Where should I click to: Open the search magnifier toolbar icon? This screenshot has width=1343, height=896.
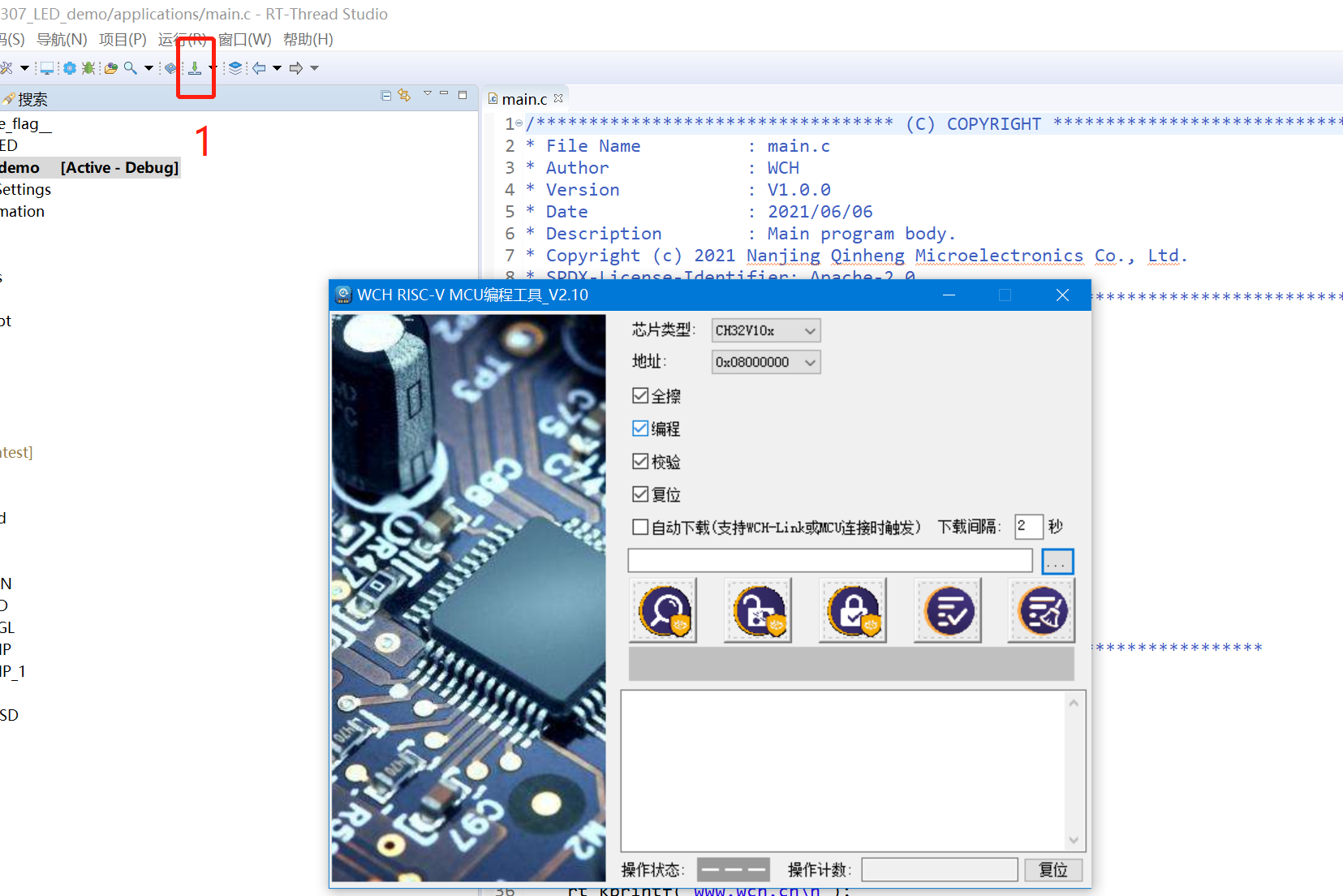130,68
